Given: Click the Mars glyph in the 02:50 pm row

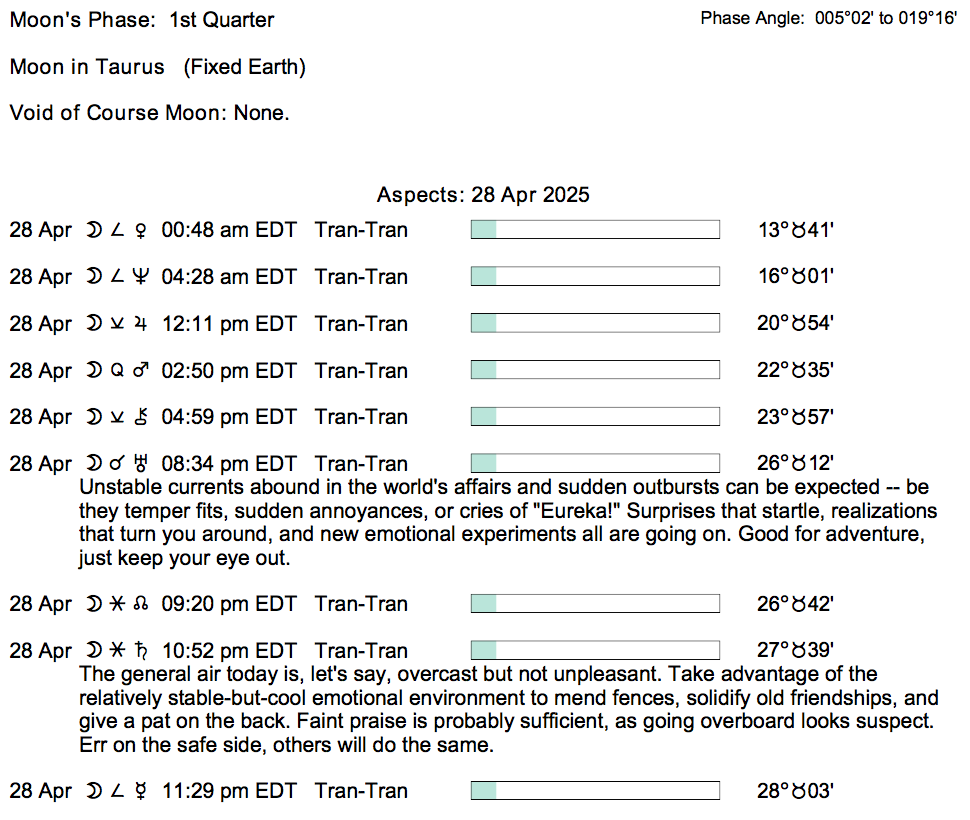Looking at the screenshot, I should tap(141, 371).
